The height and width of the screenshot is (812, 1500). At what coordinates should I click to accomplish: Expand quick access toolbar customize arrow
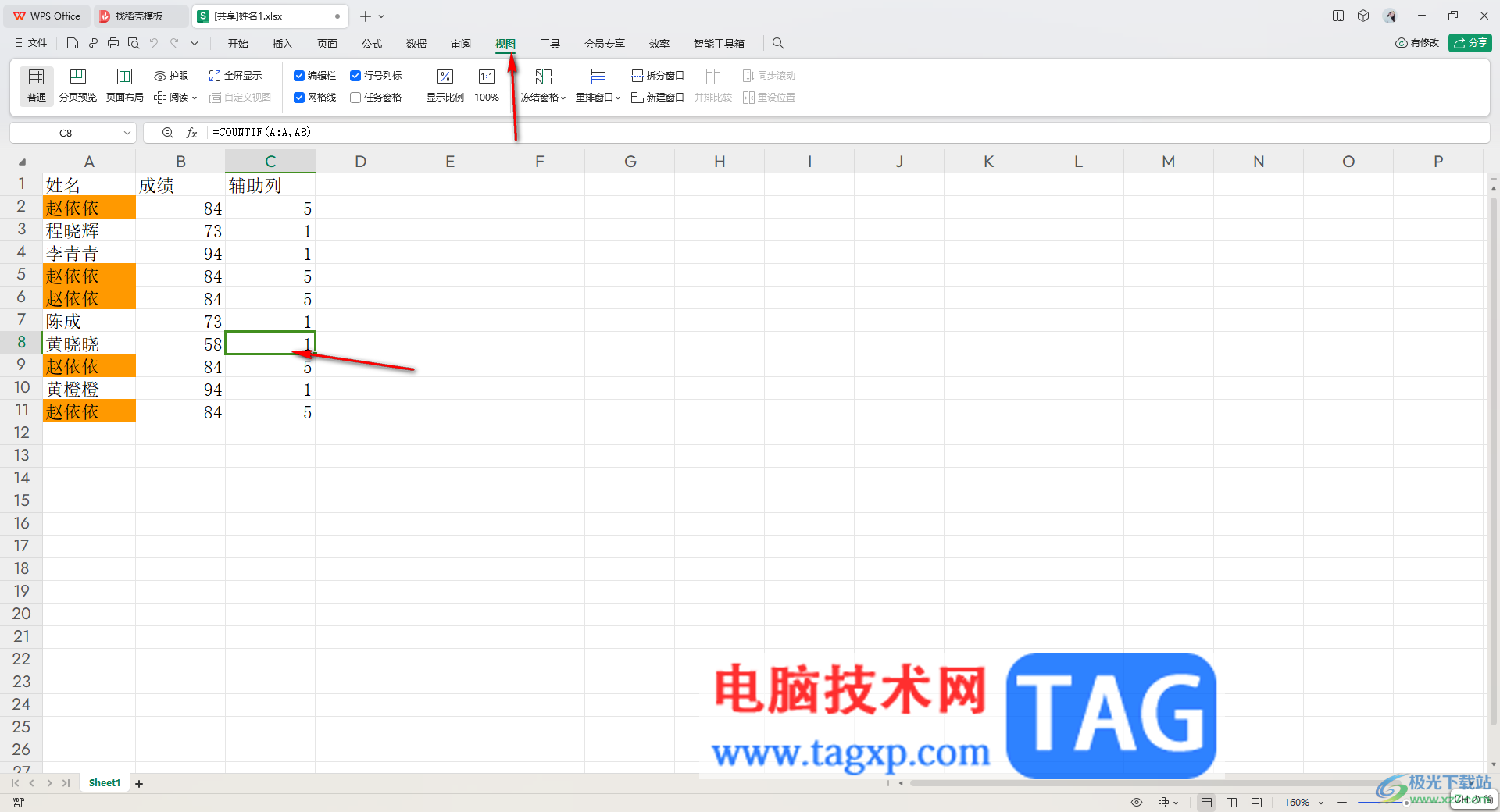point(195,44)
